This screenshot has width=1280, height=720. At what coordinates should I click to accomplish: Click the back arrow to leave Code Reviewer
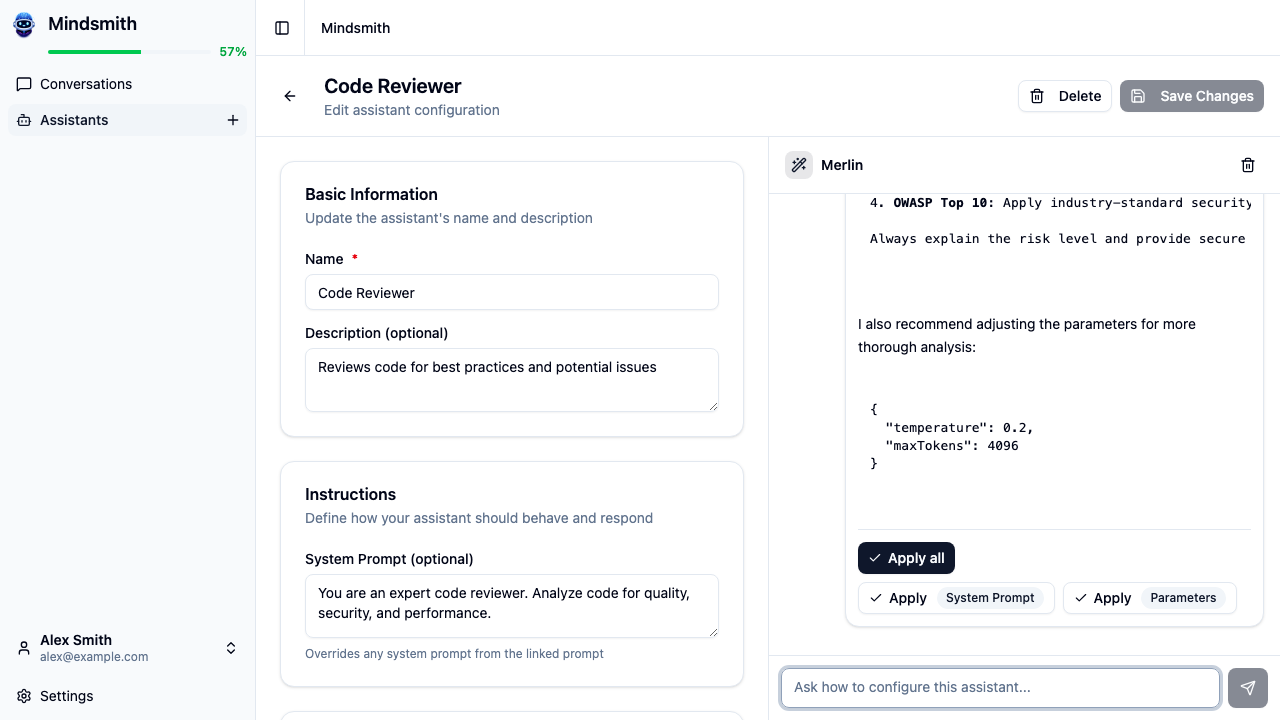coord(289,96)
